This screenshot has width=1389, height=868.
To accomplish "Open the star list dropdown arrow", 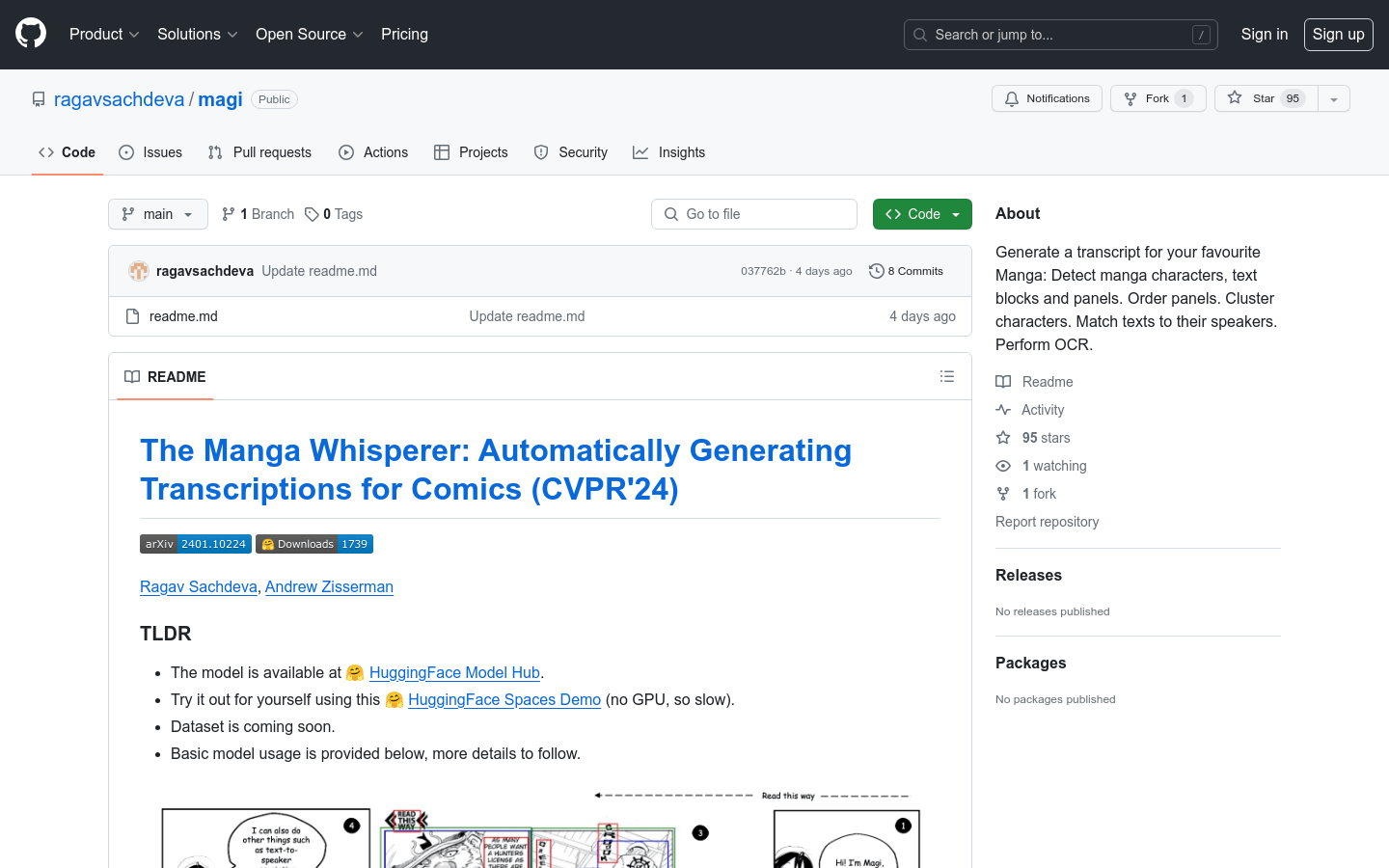I will pos(1334,98).
